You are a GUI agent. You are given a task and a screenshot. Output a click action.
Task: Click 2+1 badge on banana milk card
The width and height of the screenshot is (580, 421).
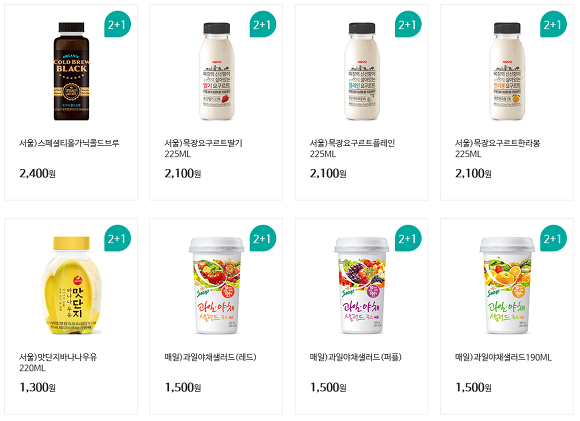[x=117, y=239]
